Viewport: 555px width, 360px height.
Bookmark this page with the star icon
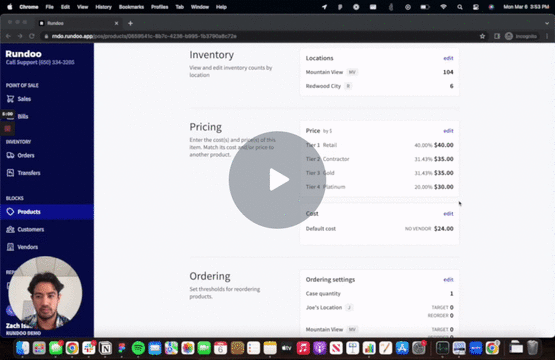[482, 36]
